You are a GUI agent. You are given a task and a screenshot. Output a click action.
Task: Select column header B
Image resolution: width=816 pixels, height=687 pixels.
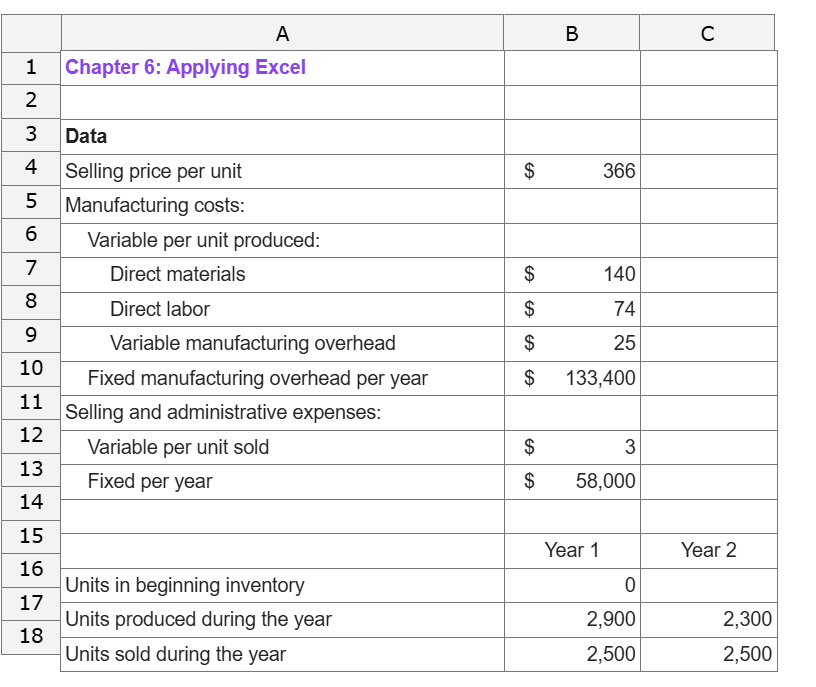570,31
